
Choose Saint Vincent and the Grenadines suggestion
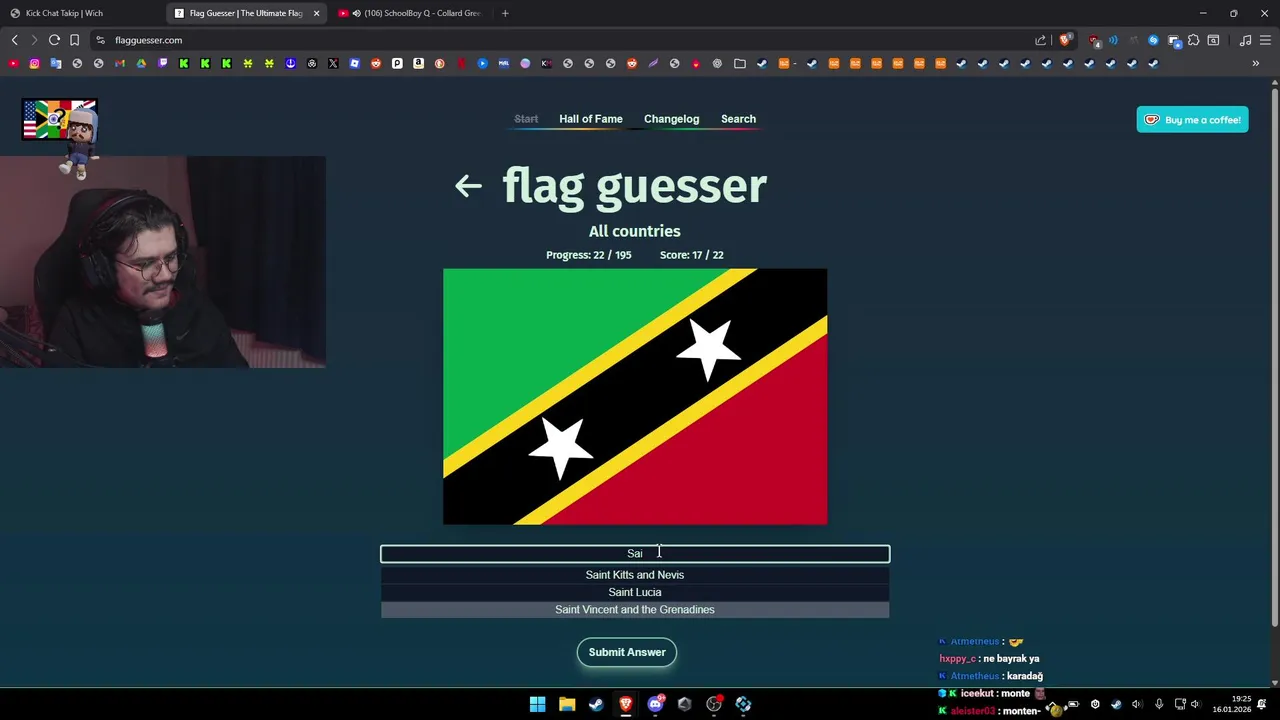[x=635, y=609]
